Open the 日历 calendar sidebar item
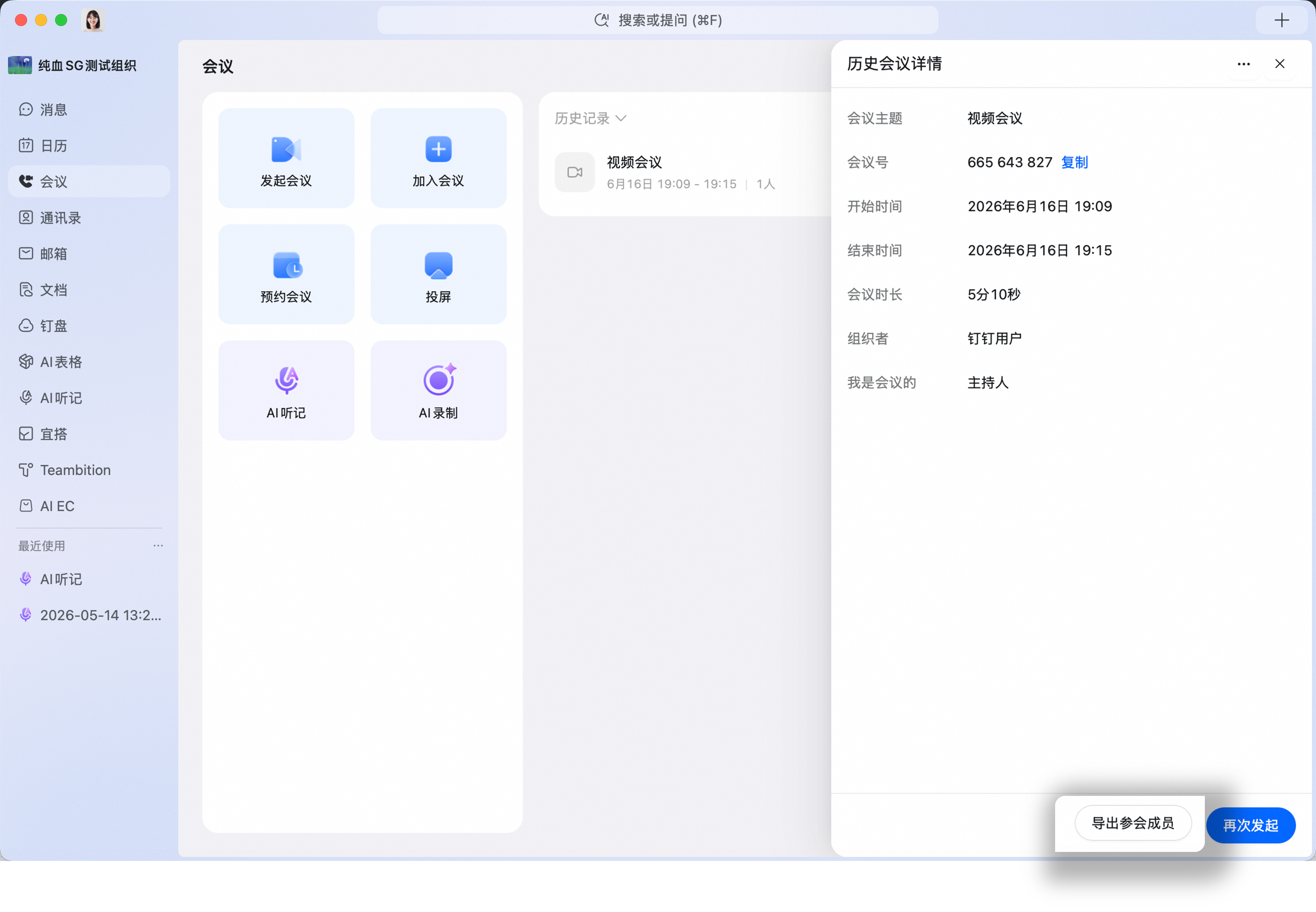This screenshot has width=1316, height=912. pyautogui.click(x=89, y=145)
